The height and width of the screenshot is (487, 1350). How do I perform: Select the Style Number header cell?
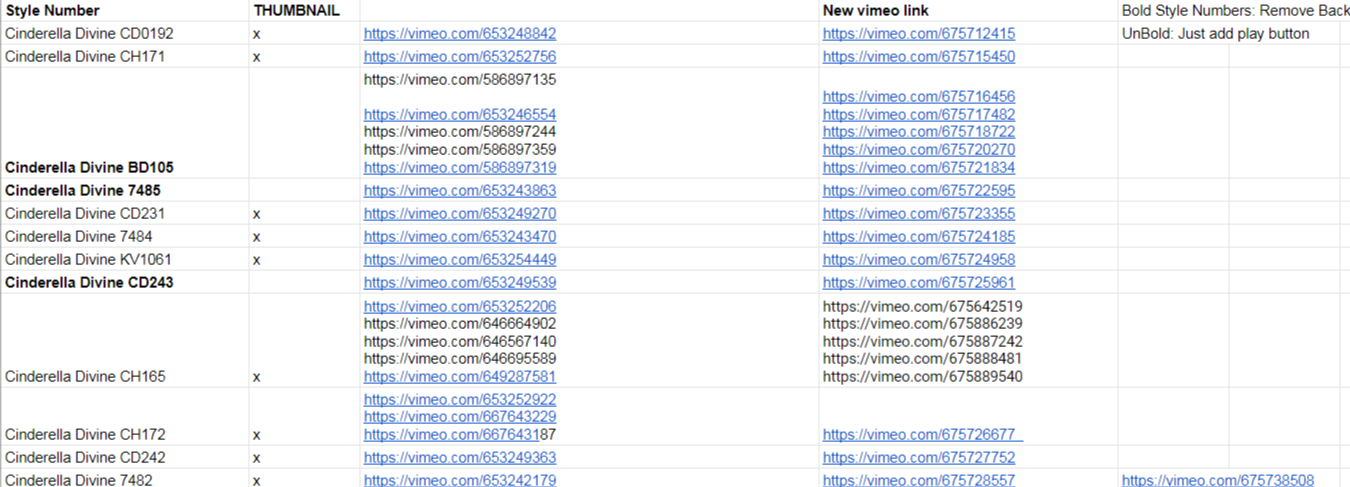(x=125, y=11)
